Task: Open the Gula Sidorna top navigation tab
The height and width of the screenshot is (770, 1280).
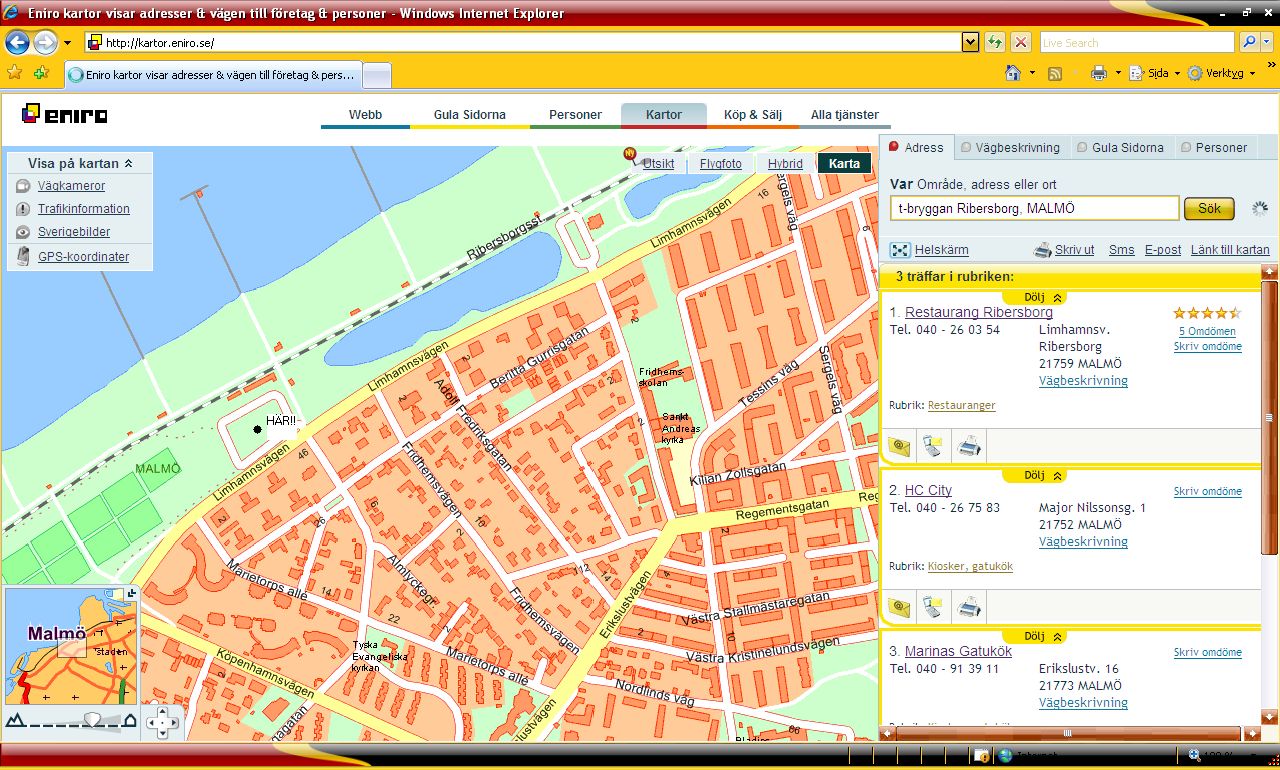Action: click(470, 115)
